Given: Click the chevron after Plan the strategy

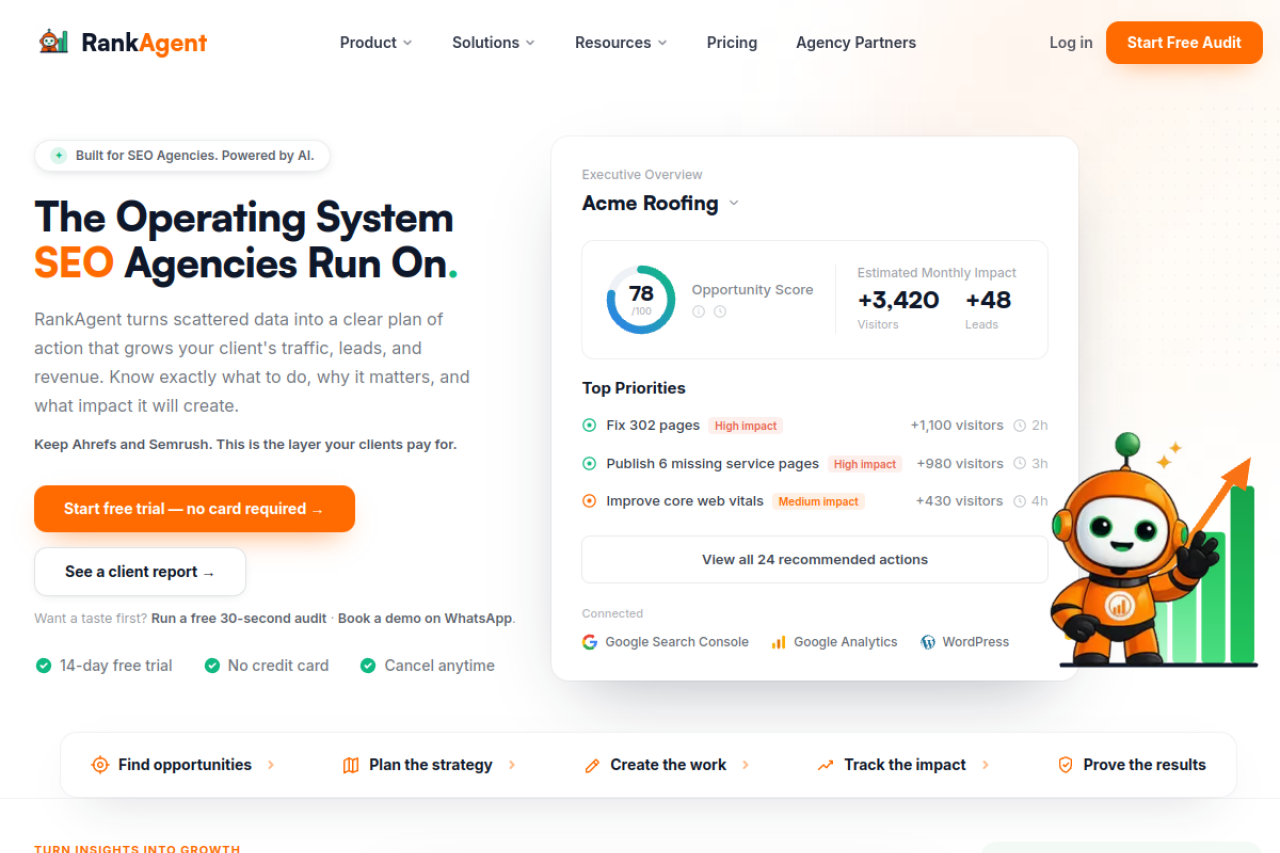Looking at the screenshot, I should [512, 765].
